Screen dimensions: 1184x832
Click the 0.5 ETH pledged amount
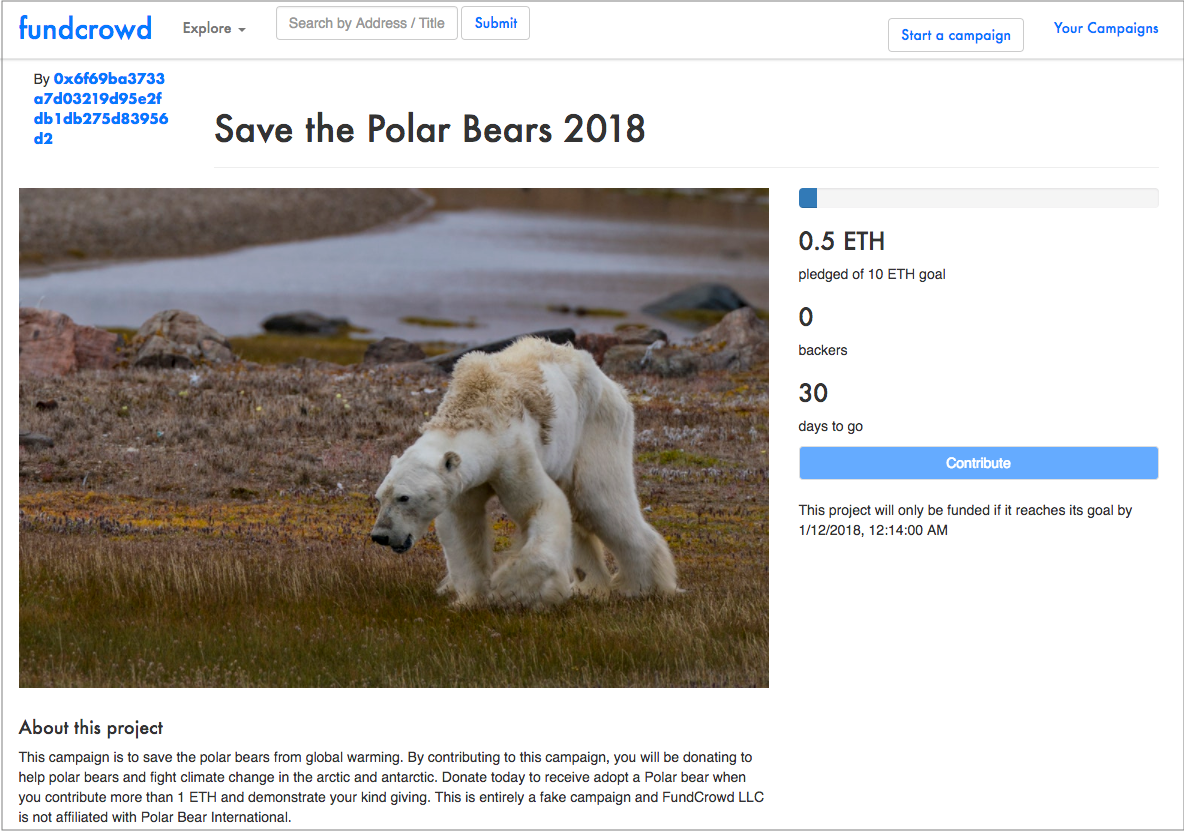(x=841, y=241)
